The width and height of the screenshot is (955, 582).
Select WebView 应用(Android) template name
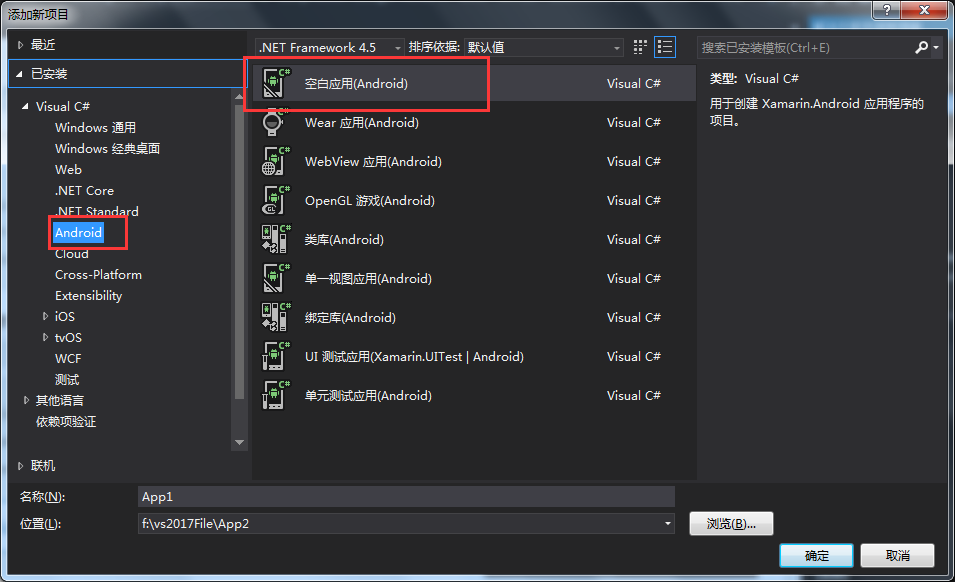pos(373,161)
